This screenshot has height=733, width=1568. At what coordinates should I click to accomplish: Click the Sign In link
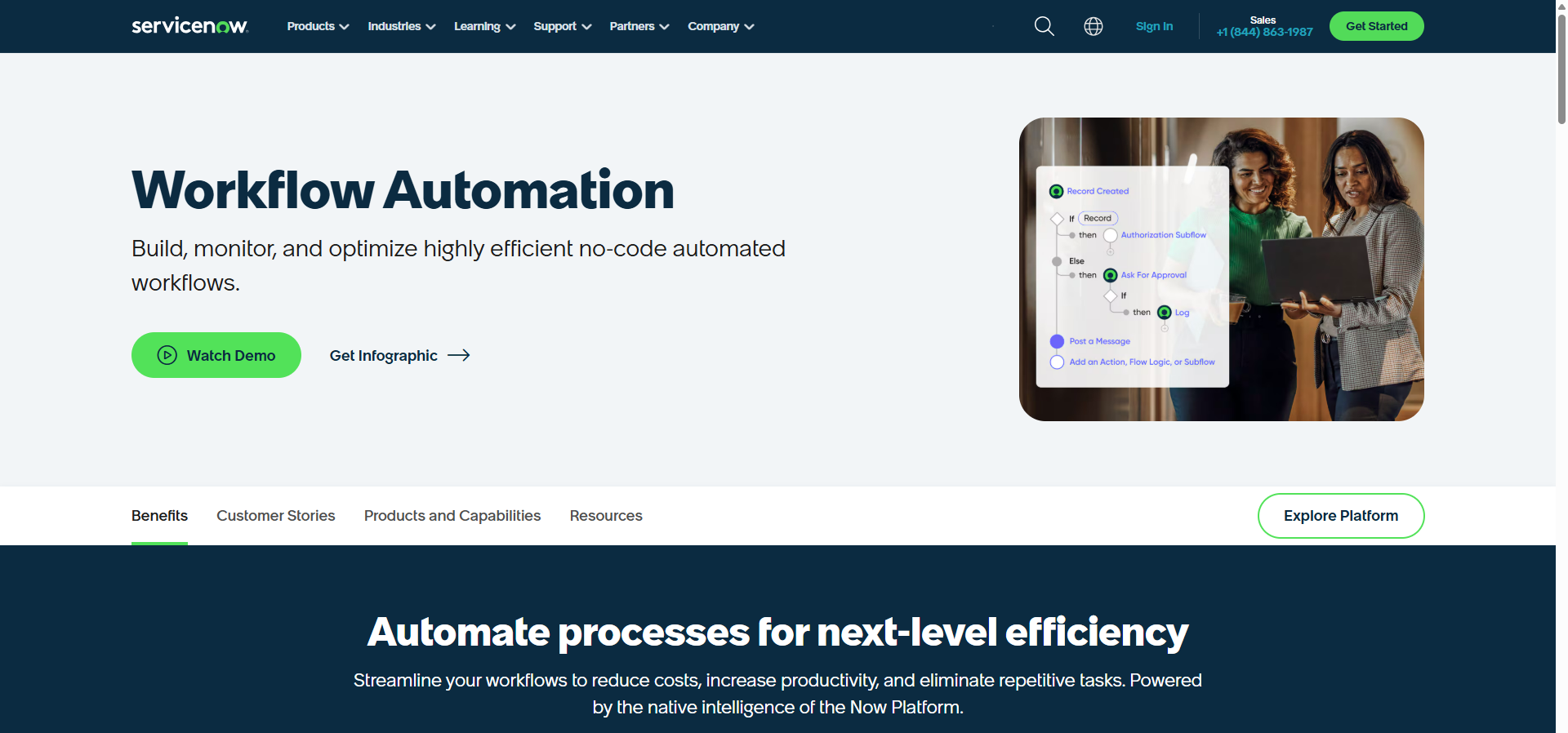pos(1154,26)
